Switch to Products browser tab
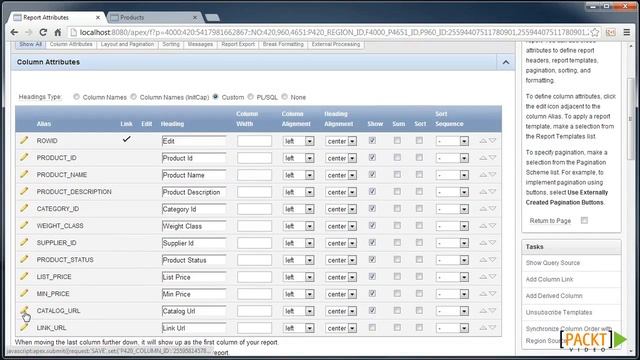 point(154,18)
